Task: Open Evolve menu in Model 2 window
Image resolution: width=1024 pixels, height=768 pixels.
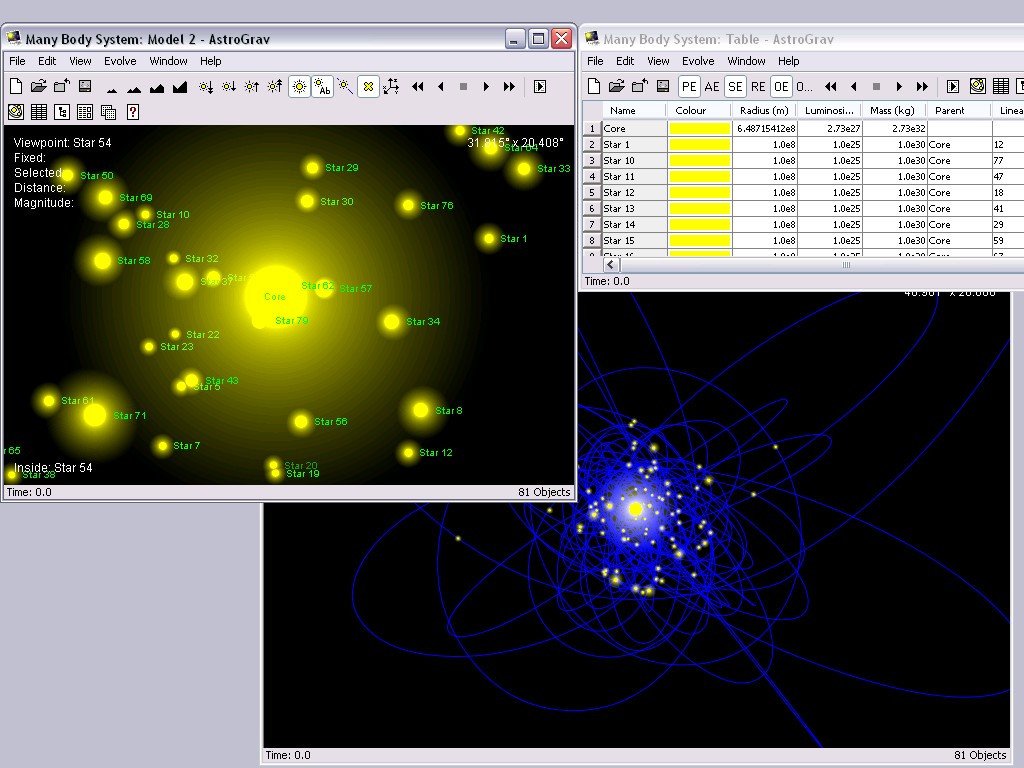Action: 120,61
